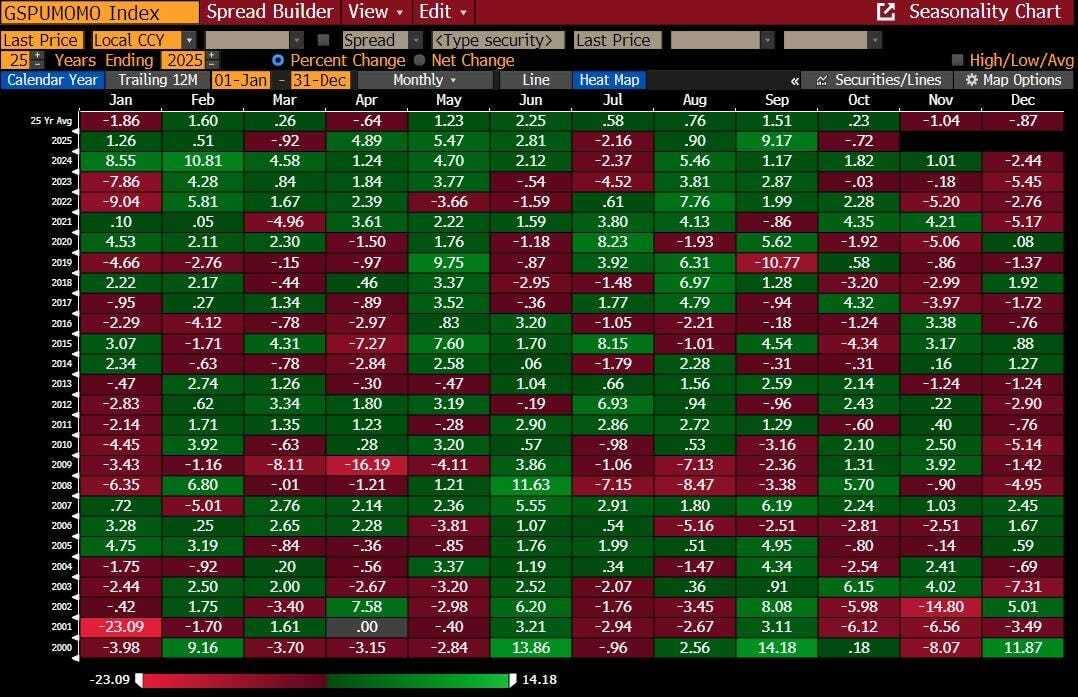This screenshot has height=697, width=1078.
Task: Expand the Monthly frequency dropdown
Action: 425,80
